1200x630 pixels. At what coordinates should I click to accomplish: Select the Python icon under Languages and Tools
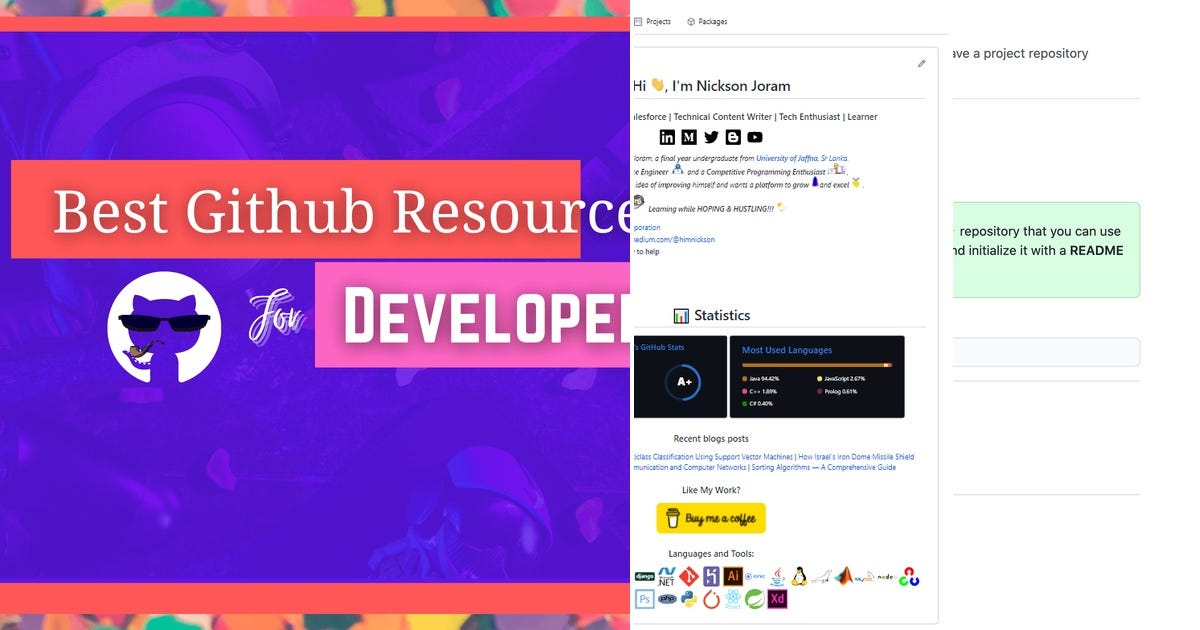point(689,599)
